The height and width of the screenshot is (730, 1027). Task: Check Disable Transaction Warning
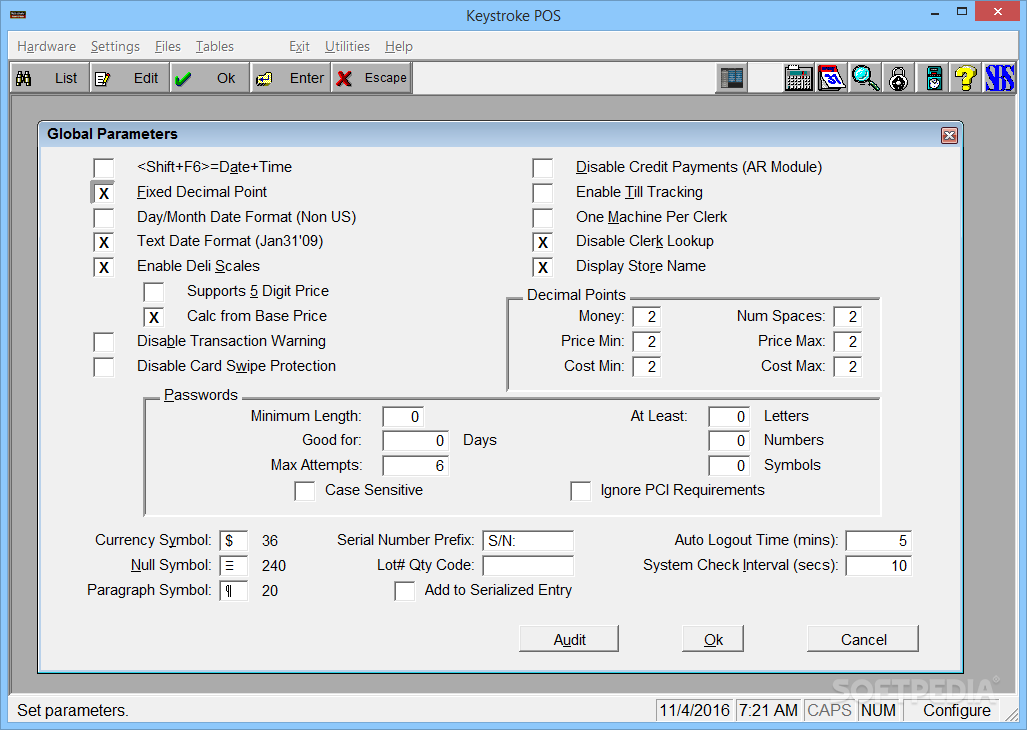coord(103,342)
